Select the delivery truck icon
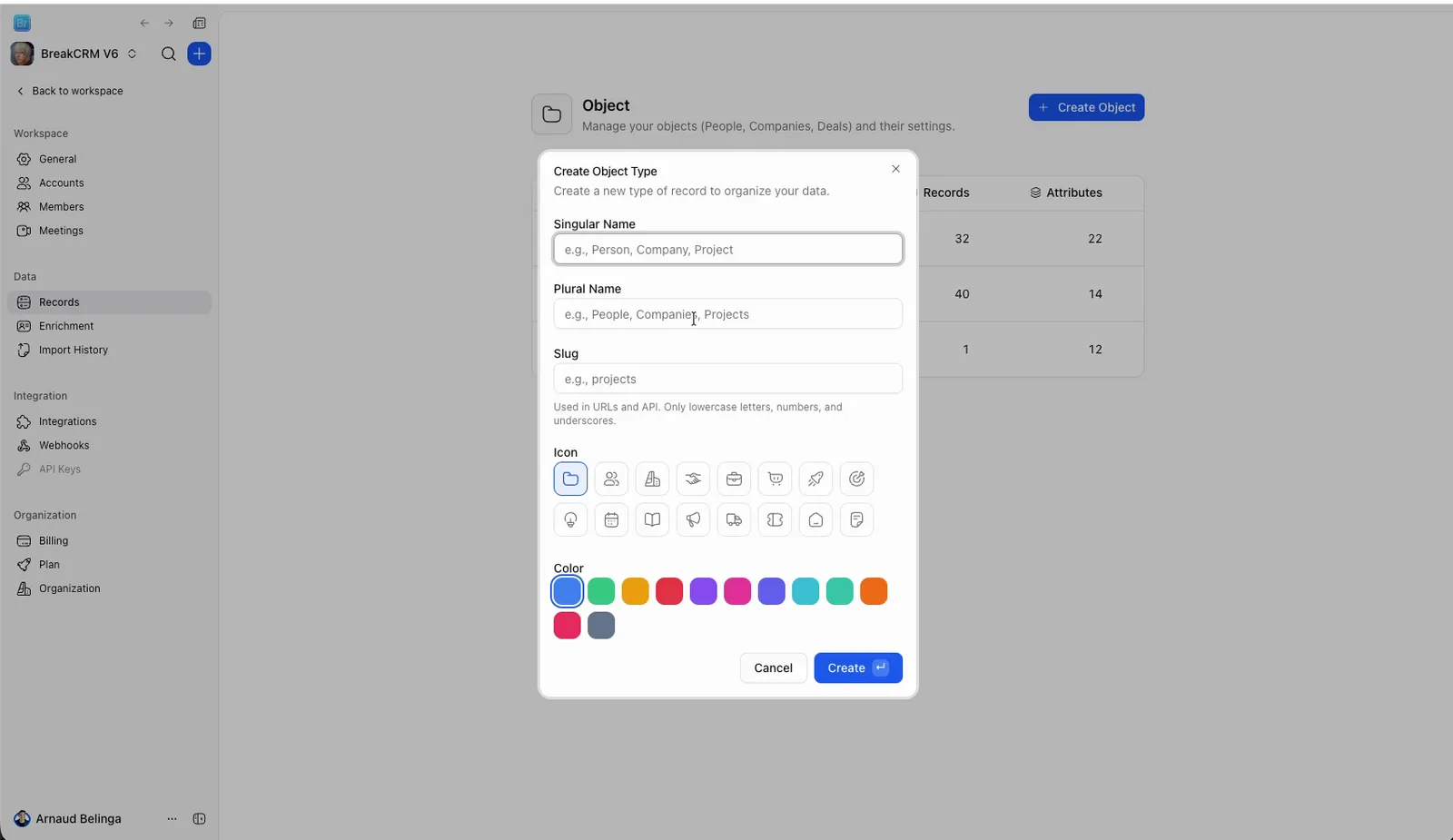Screen dimensions: 1453x840 click(734, 519)
